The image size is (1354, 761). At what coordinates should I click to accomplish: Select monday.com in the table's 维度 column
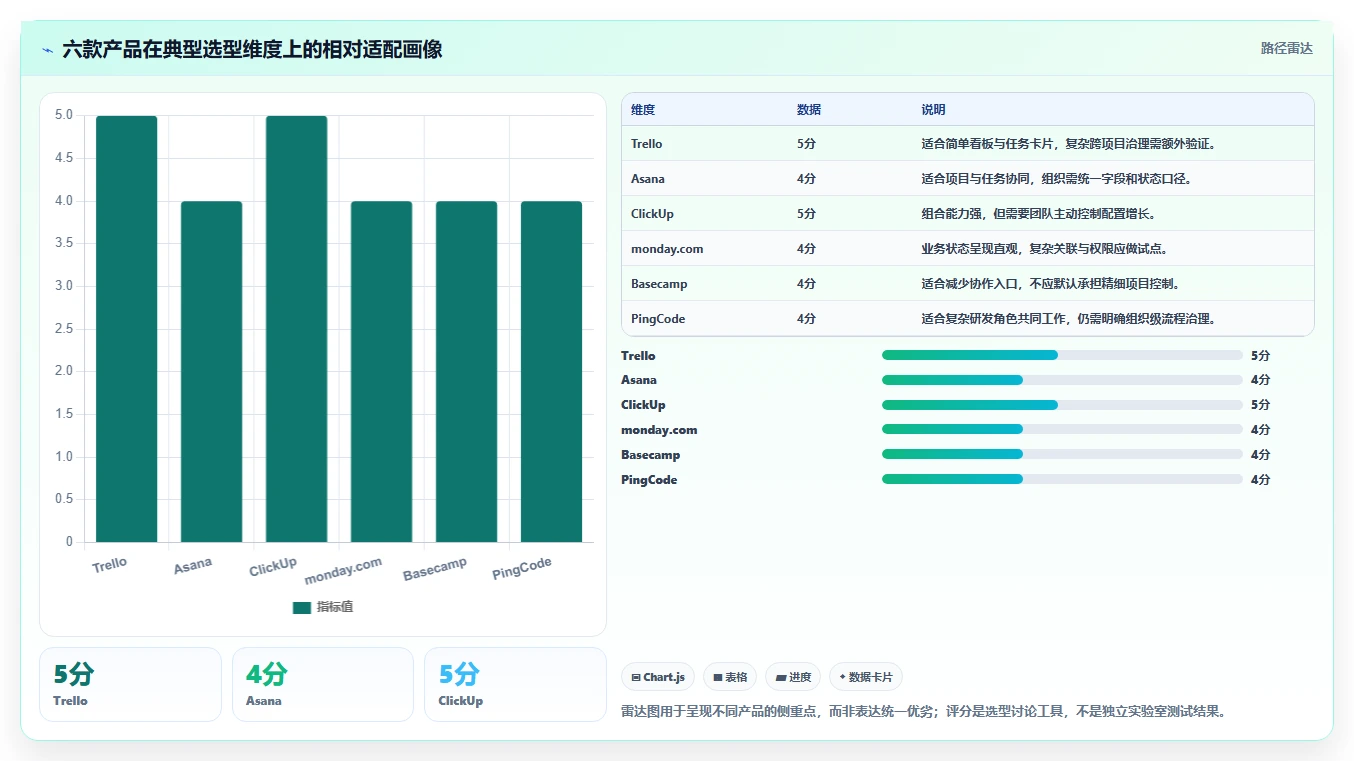pyautogui.click(x=667, y=249)
